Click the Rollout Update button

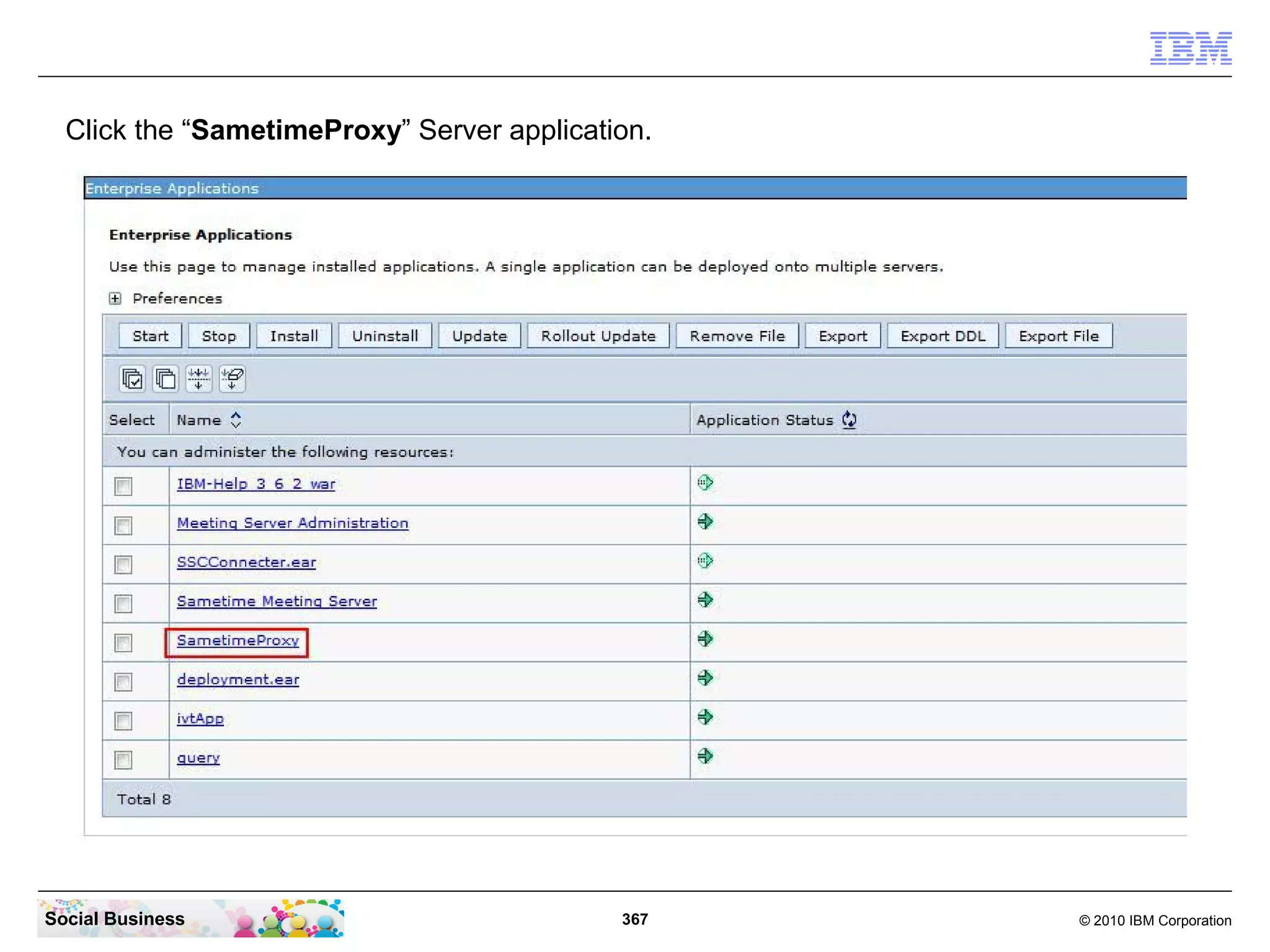598,336
